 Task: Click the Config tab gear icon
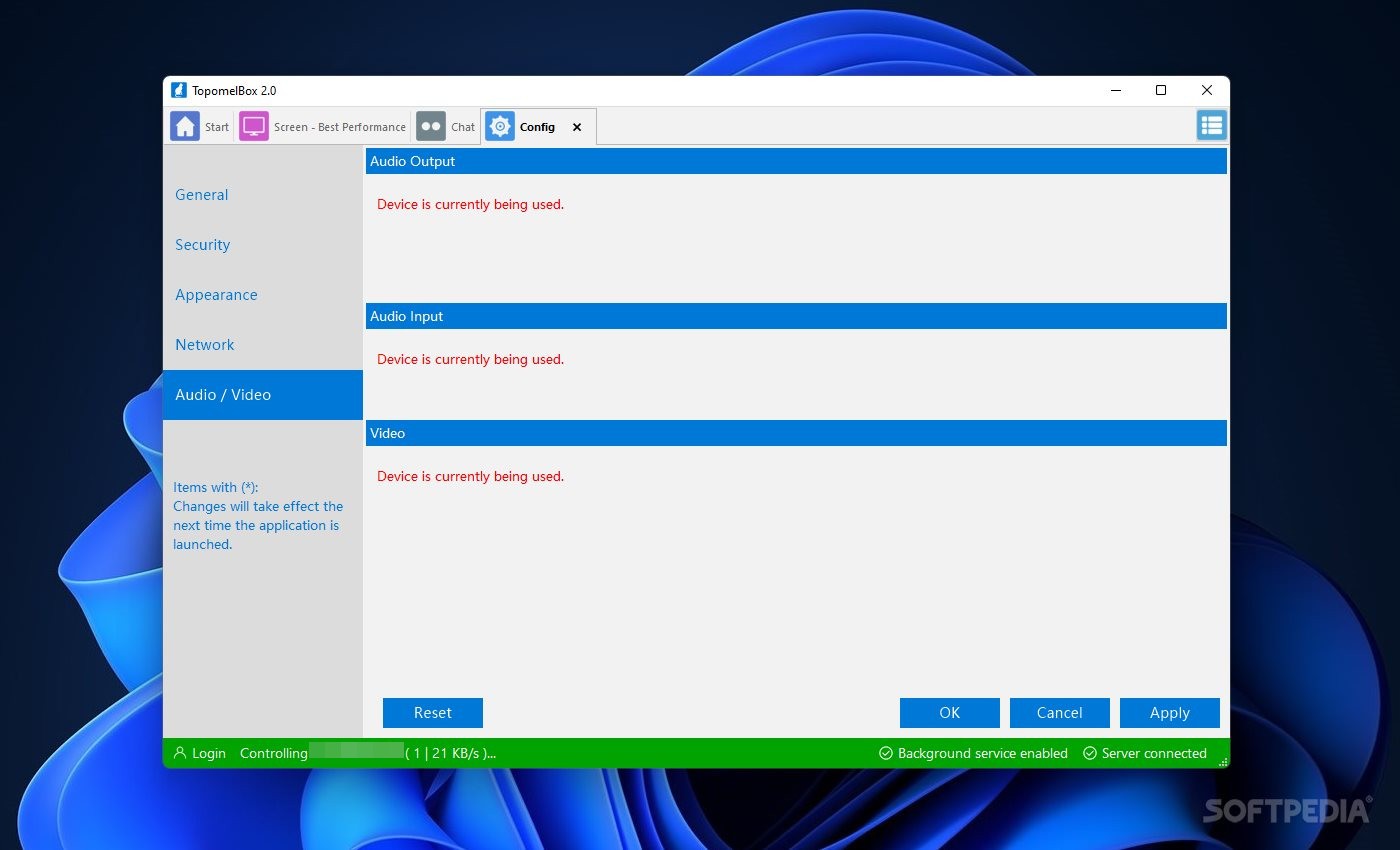click(500, 127)
